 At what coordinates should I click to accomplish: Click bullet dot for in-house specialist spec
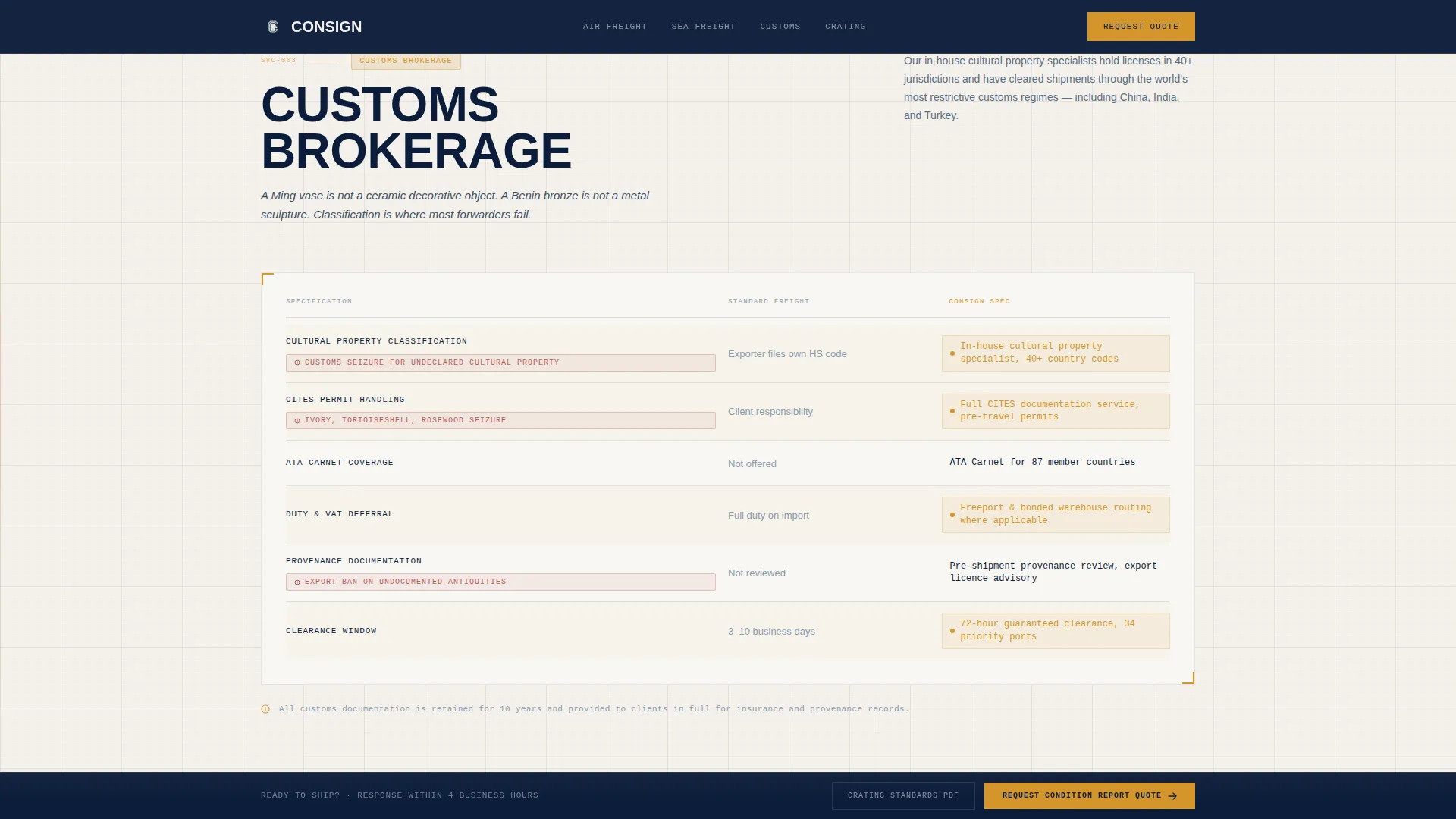click(x=952, y=353)
